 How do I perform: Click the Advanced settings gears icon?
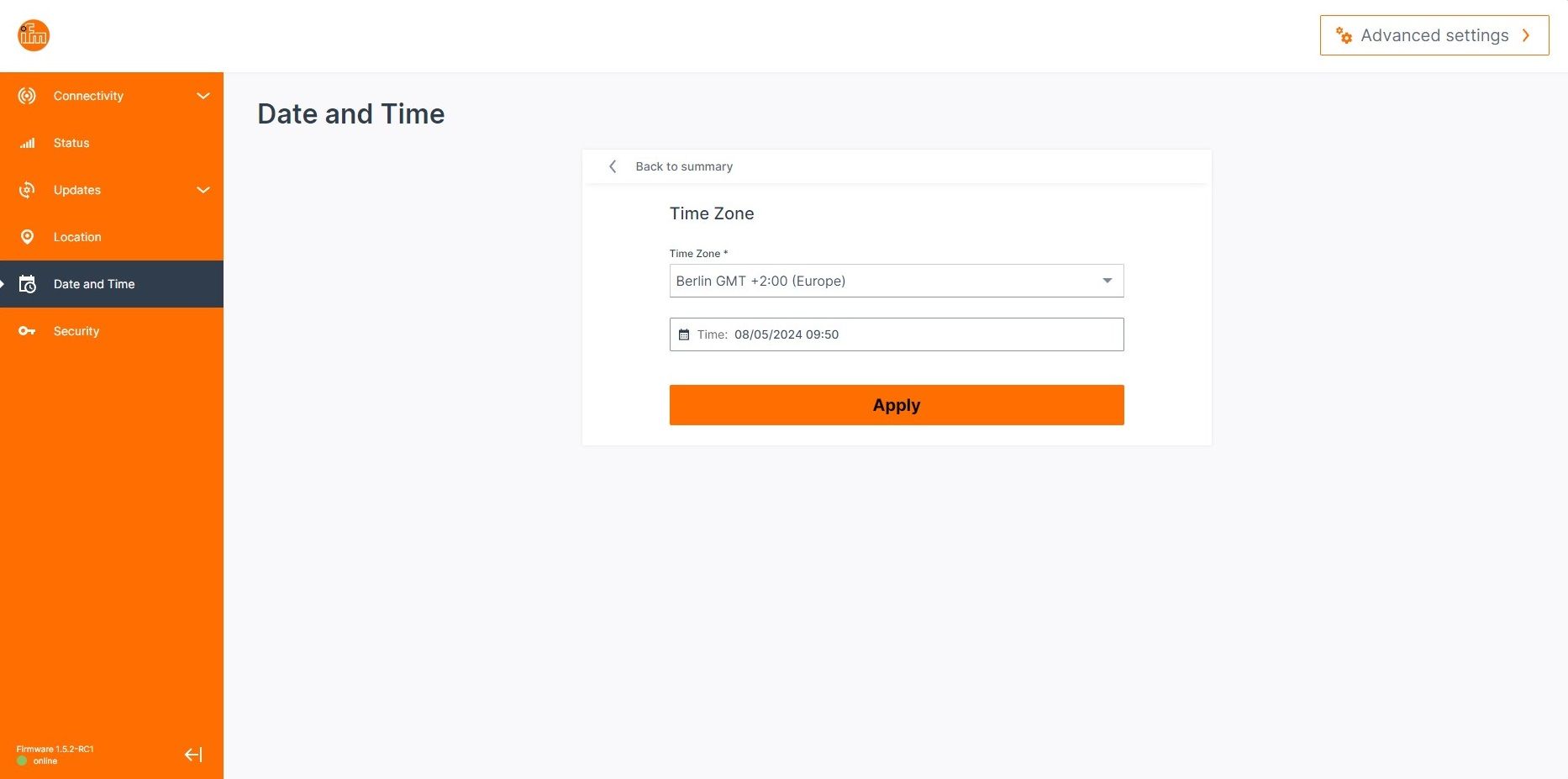pos(1344,35)
